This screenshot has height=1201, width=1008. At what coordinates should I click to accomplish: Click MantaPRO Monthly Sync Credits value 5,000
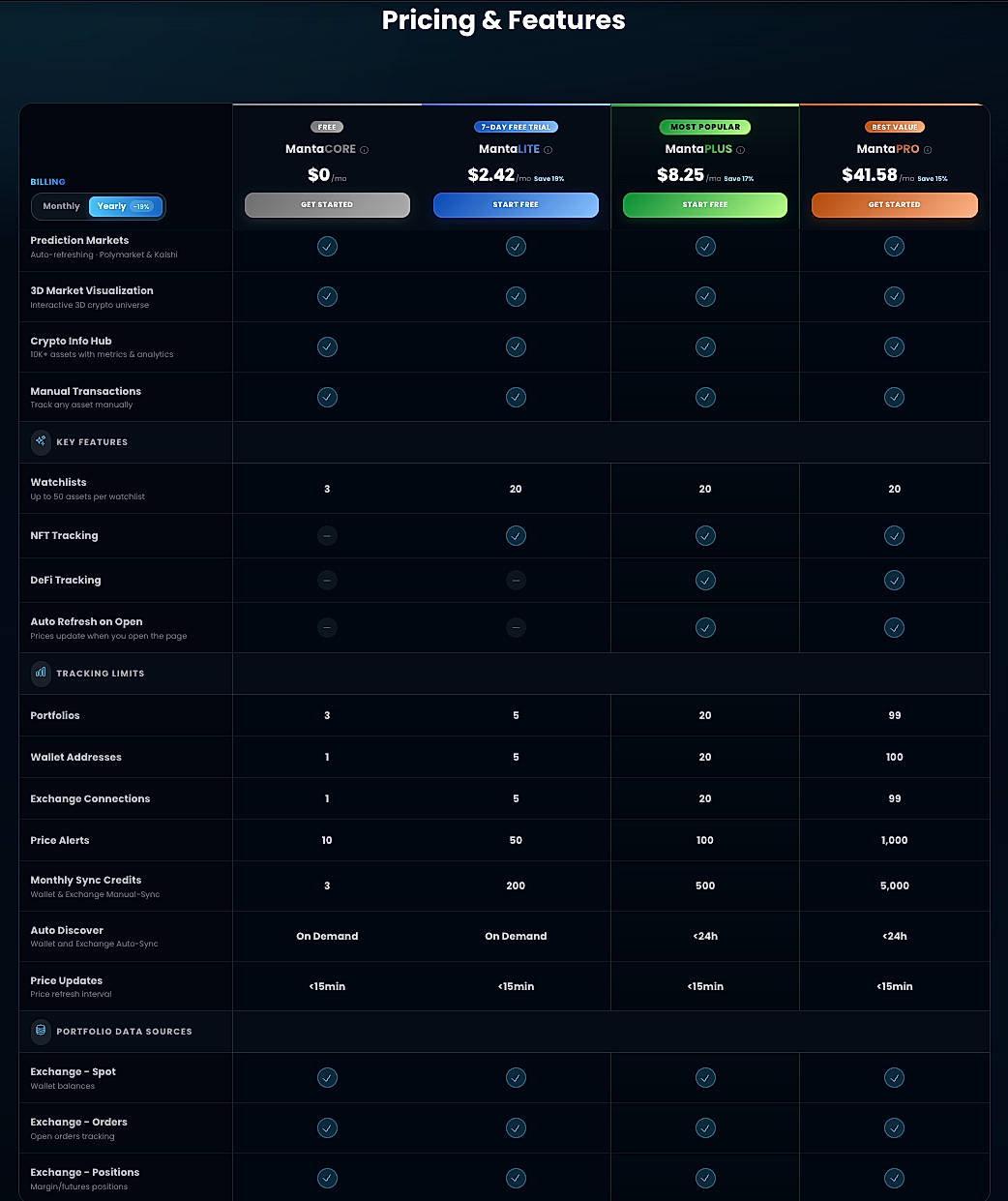[895, 886]
